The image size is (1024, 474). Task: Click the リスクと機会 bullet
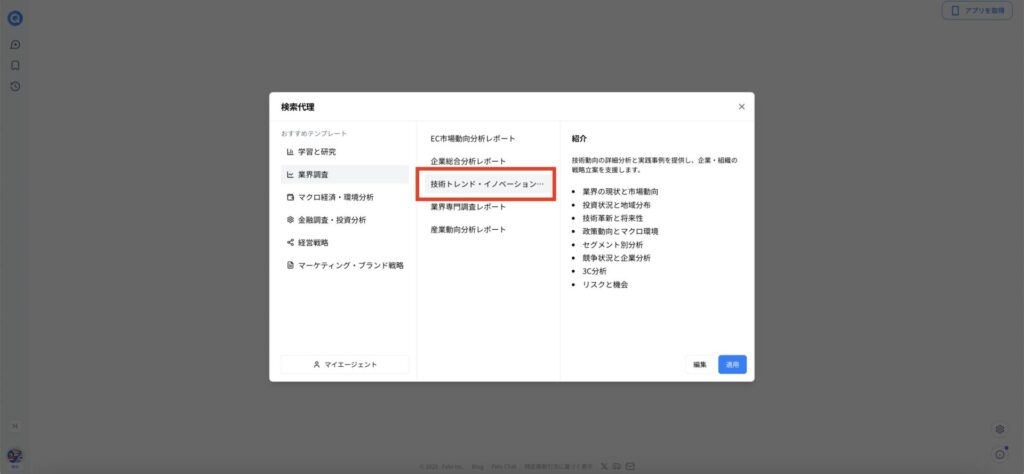(x=605, y=285)
